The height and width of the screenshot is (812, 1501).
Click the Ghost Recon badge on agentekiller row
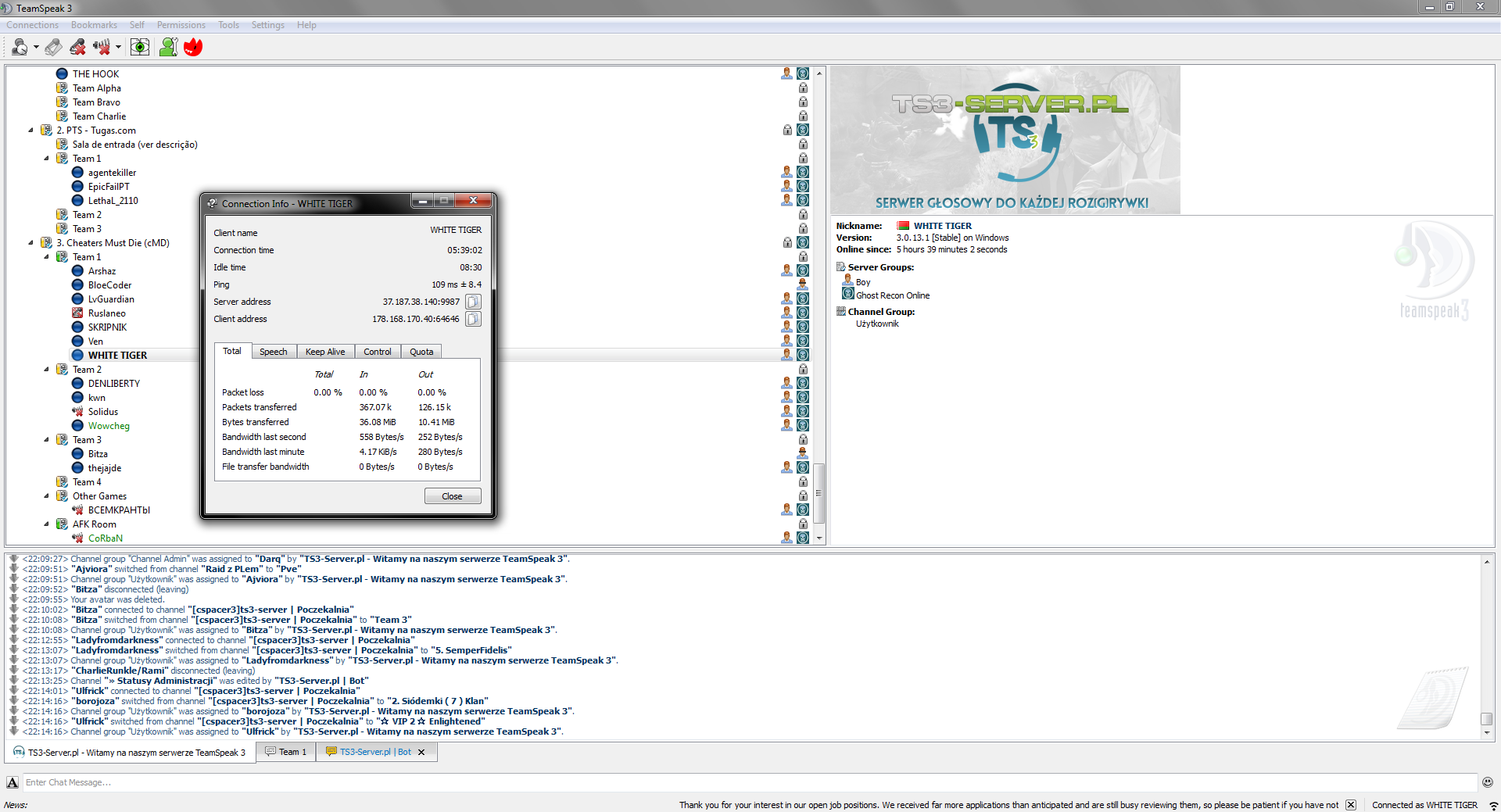coord(803,173)
